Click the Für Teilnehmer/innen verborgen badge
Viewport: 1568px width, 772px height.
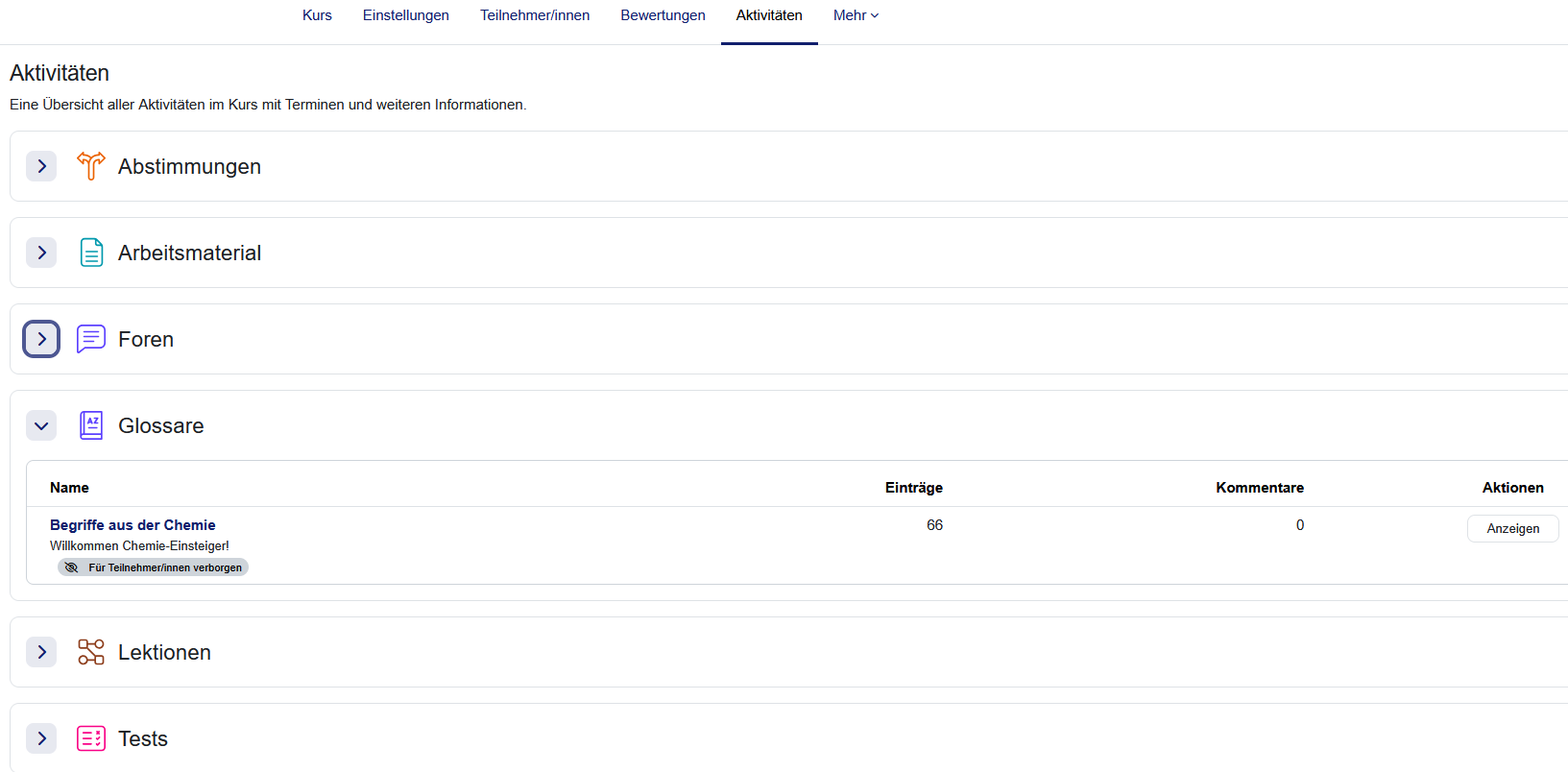tap(154, 567)
